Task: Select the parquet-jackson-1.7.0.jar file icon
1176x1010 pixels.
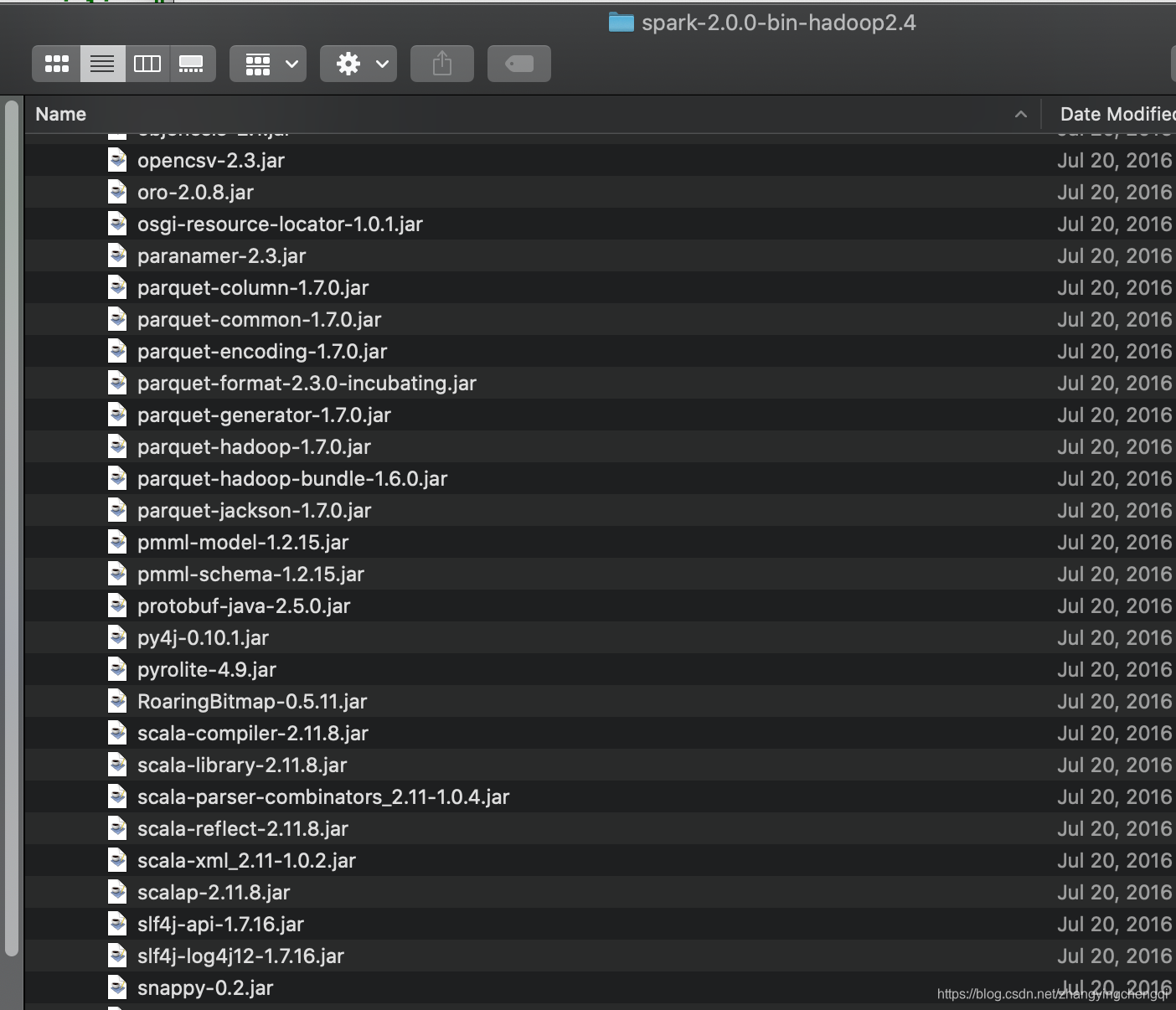Action: [x=117, y=510]
